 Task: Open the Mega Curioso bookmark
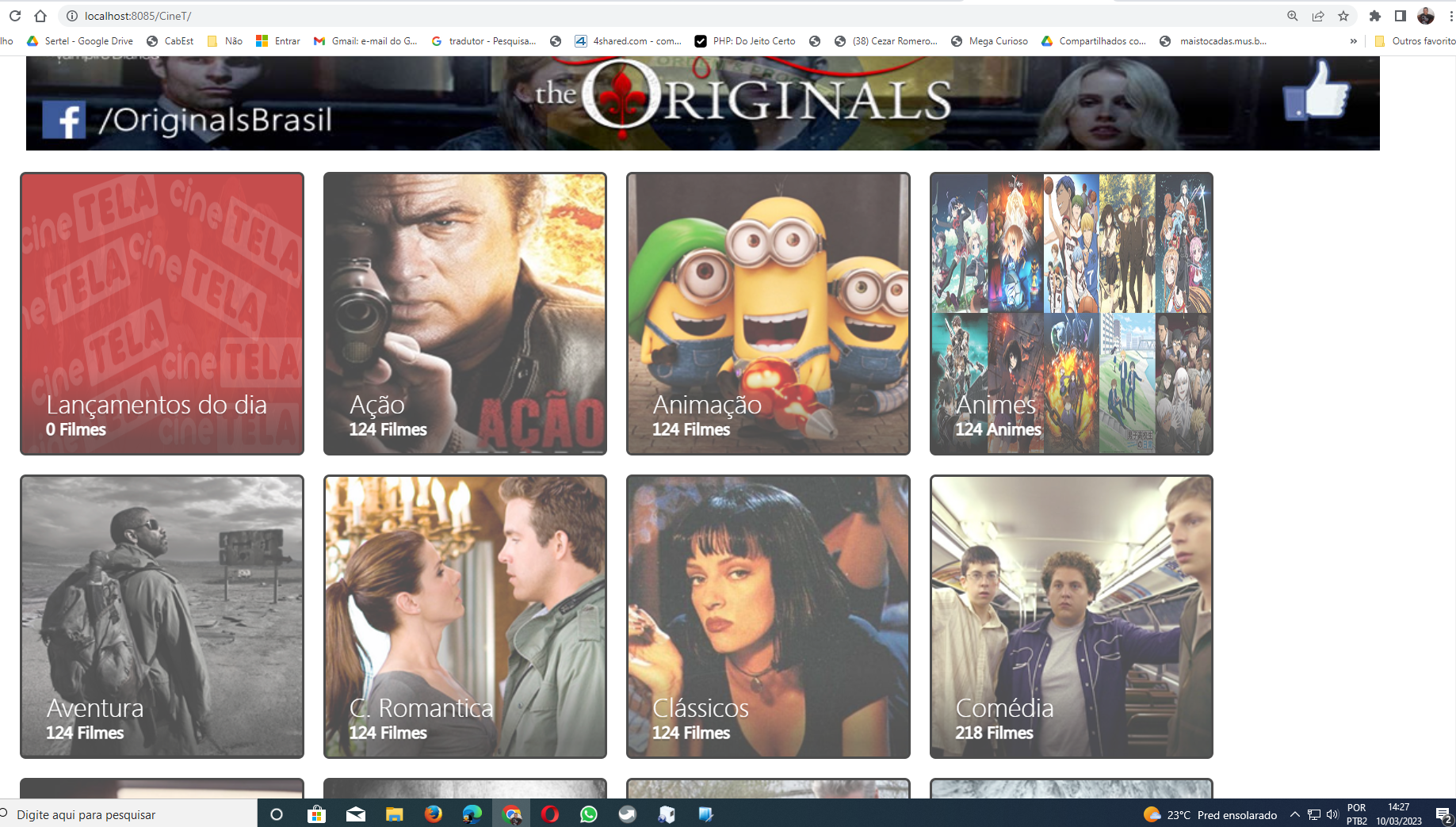click(x=989, y=41)
